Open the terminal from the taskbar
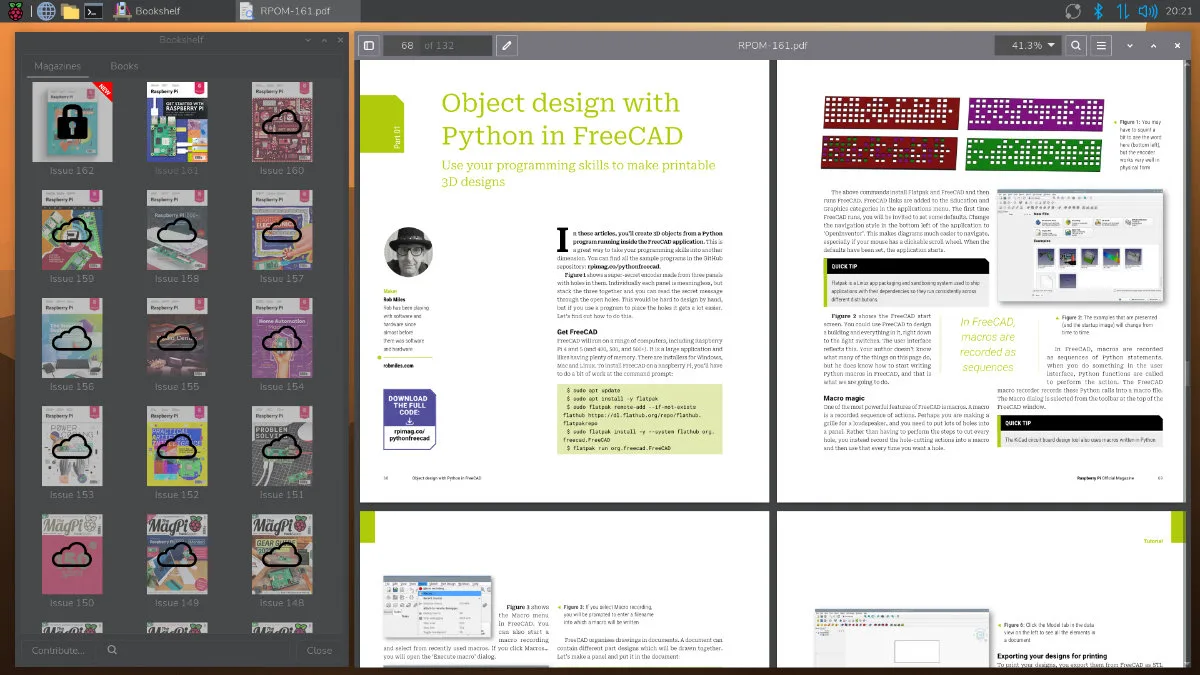Image resolution: width=1200 pixels, height=675 pixels. (x=94, y=12)
